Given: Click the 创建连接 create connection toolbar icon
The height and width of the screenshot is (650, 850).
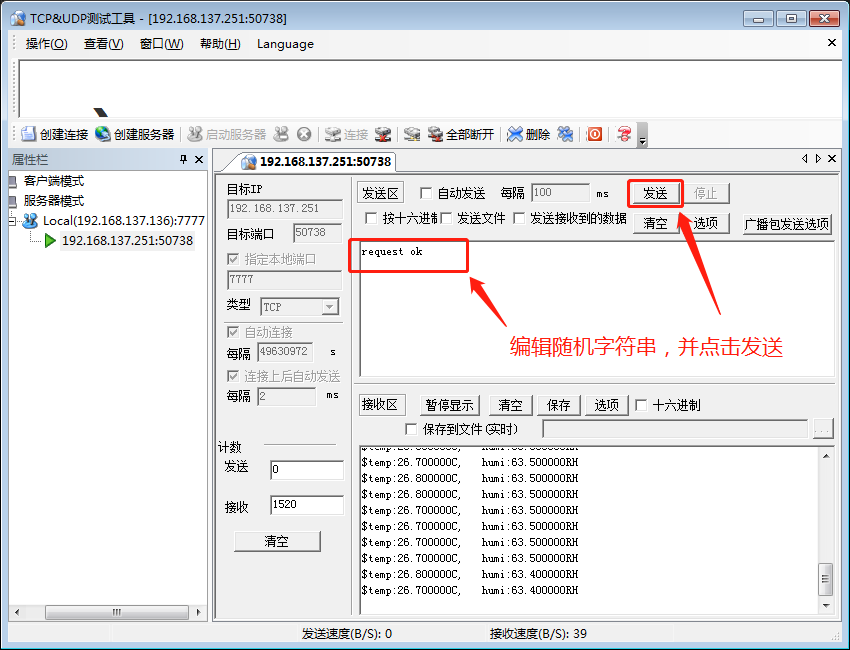Looking at the screenshot, I should pyautogui.click(x=28, y=133).
